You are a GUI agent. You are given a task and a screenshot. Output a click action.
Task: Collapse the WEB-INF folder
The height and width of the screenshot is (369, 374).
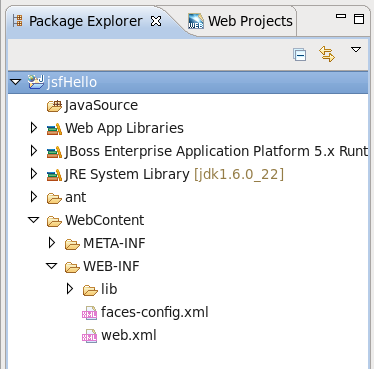(52, 266)
